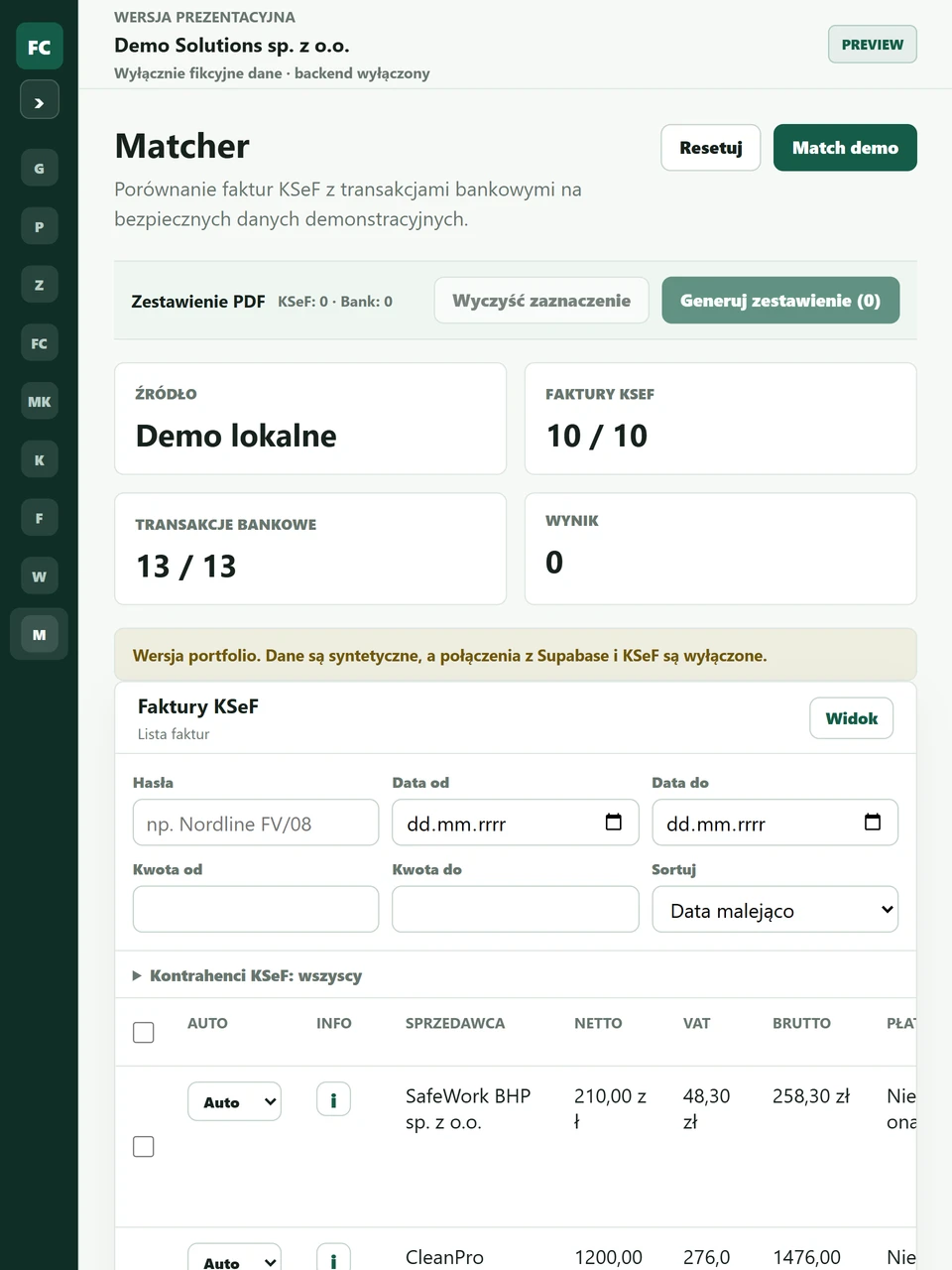Click info icon in CleanPro row
Image resolution: width=952 pixels, height=1270 pixels.
[333, 1258]
